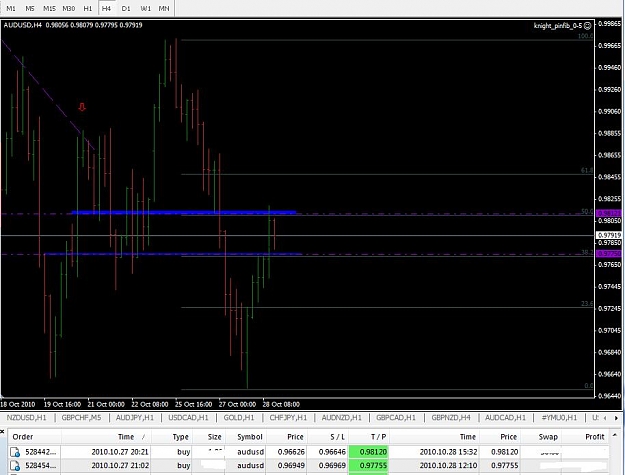
Task: Click the AUDUSD,H4 chart title text
Action: coord(23,25)
